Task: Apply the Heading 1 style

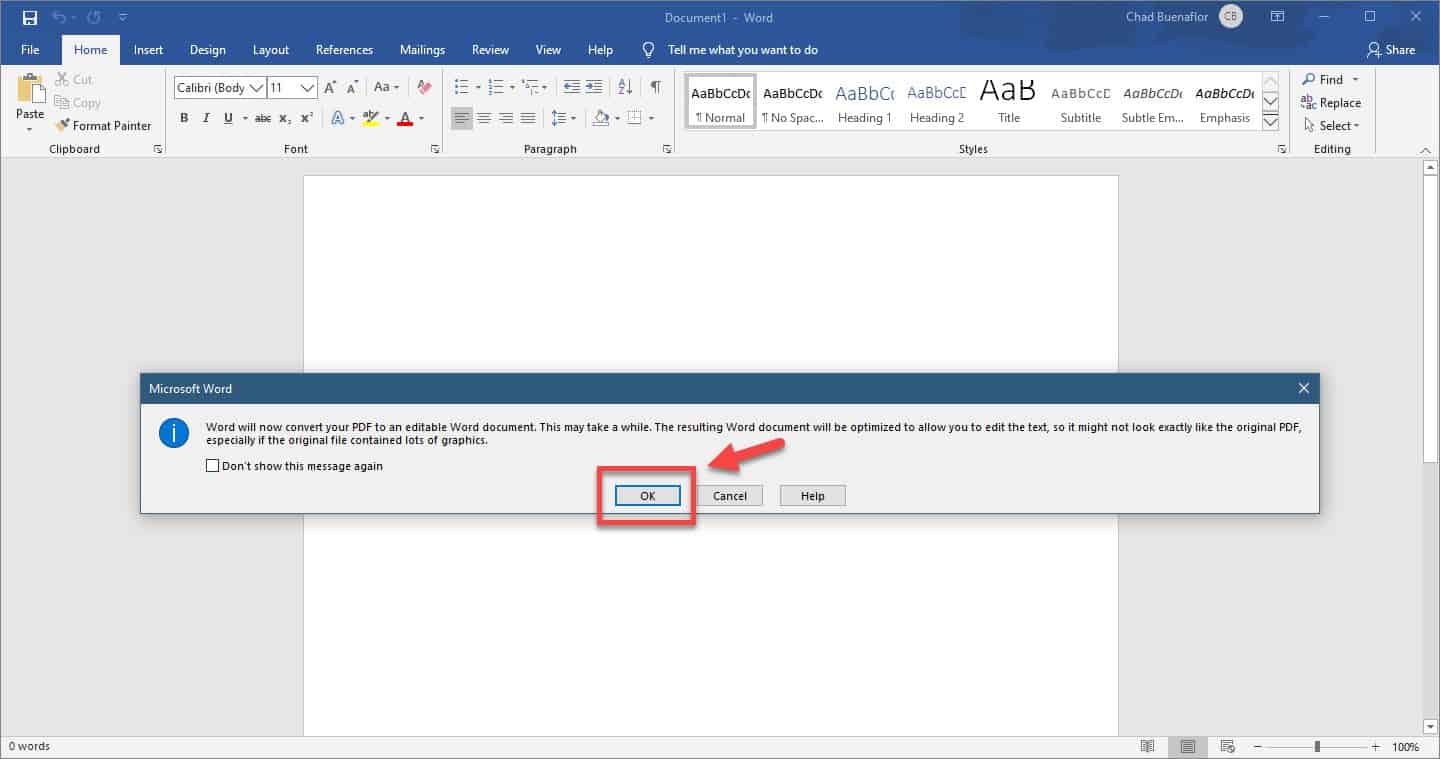Action: click(x=864, y=103)
